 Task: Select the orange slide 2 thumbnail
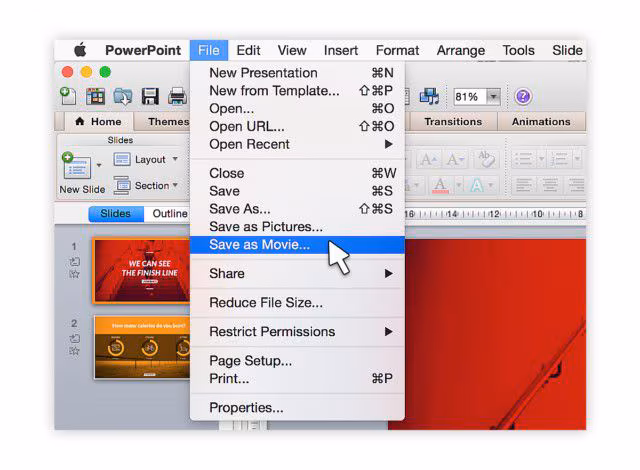(142, 347)
